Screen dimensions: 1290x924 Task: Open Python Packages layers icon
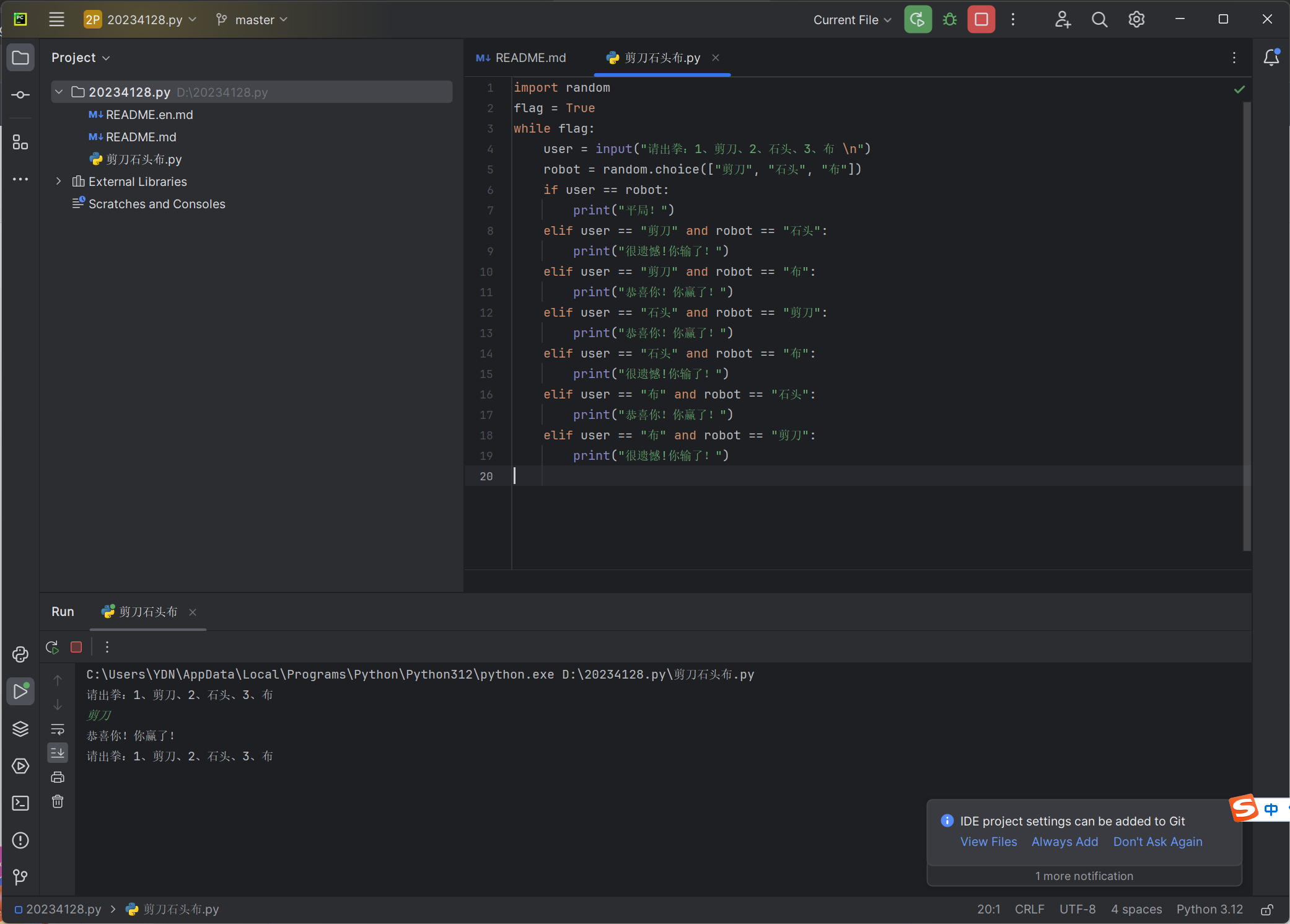pyautogui.click(x=20, y=729)
